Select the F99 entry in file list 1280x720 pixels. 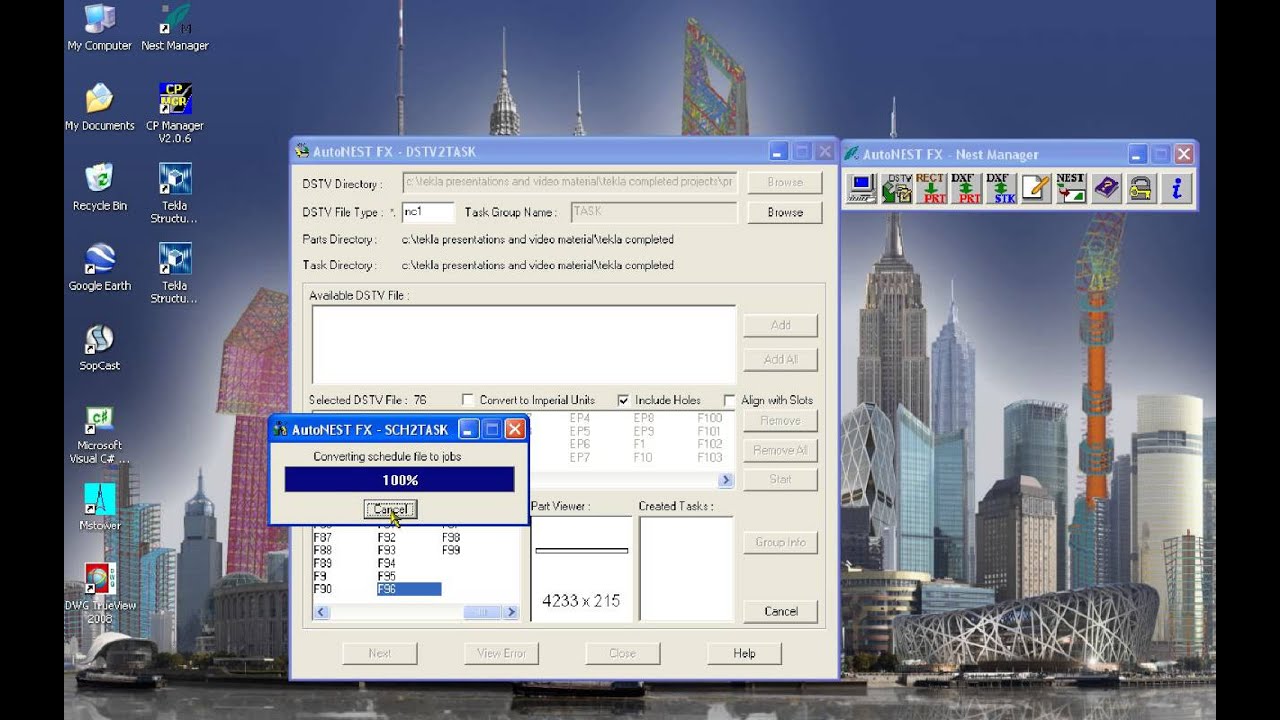(x=451, y=551)
